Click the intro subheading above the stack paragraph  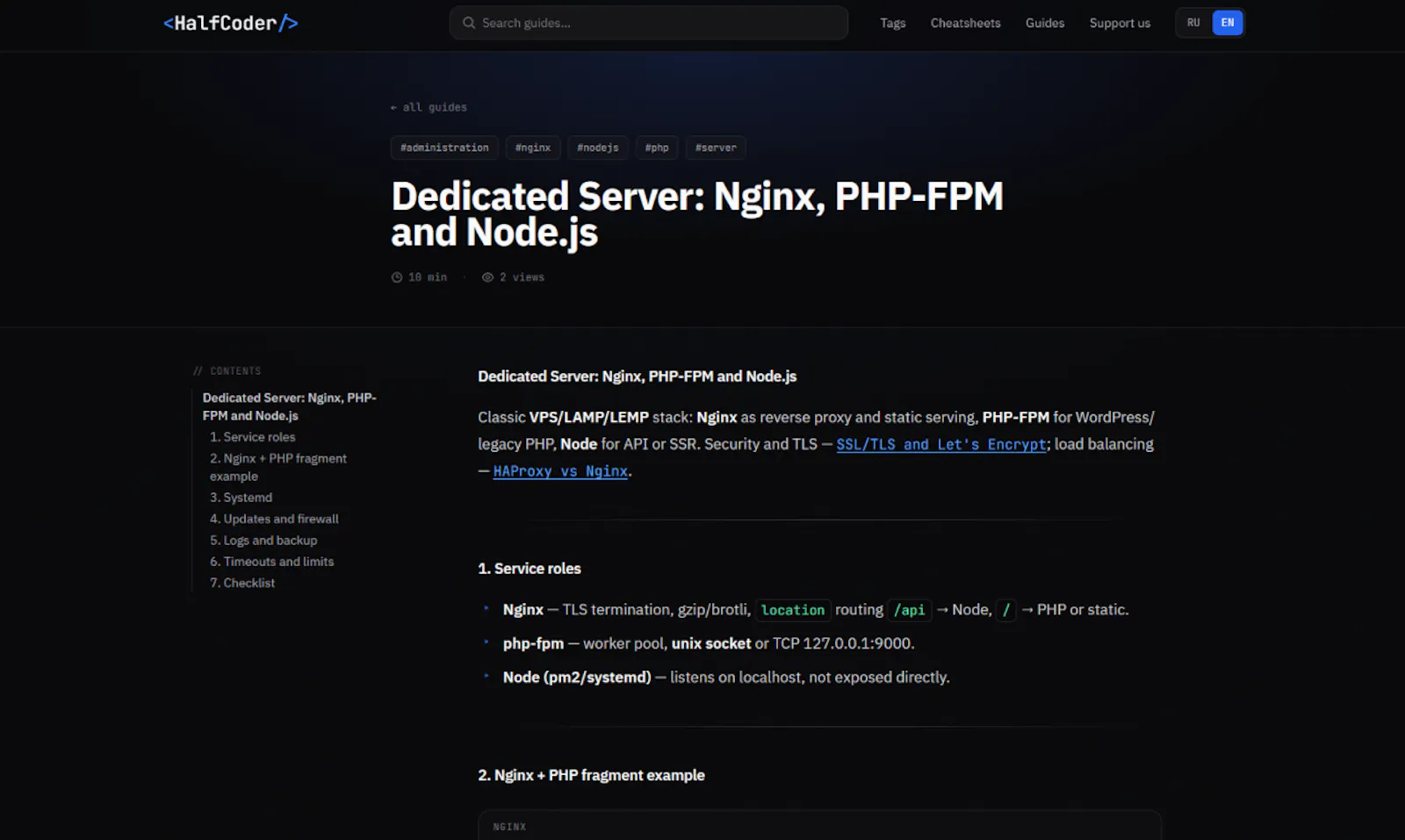[x=638, y=377]
